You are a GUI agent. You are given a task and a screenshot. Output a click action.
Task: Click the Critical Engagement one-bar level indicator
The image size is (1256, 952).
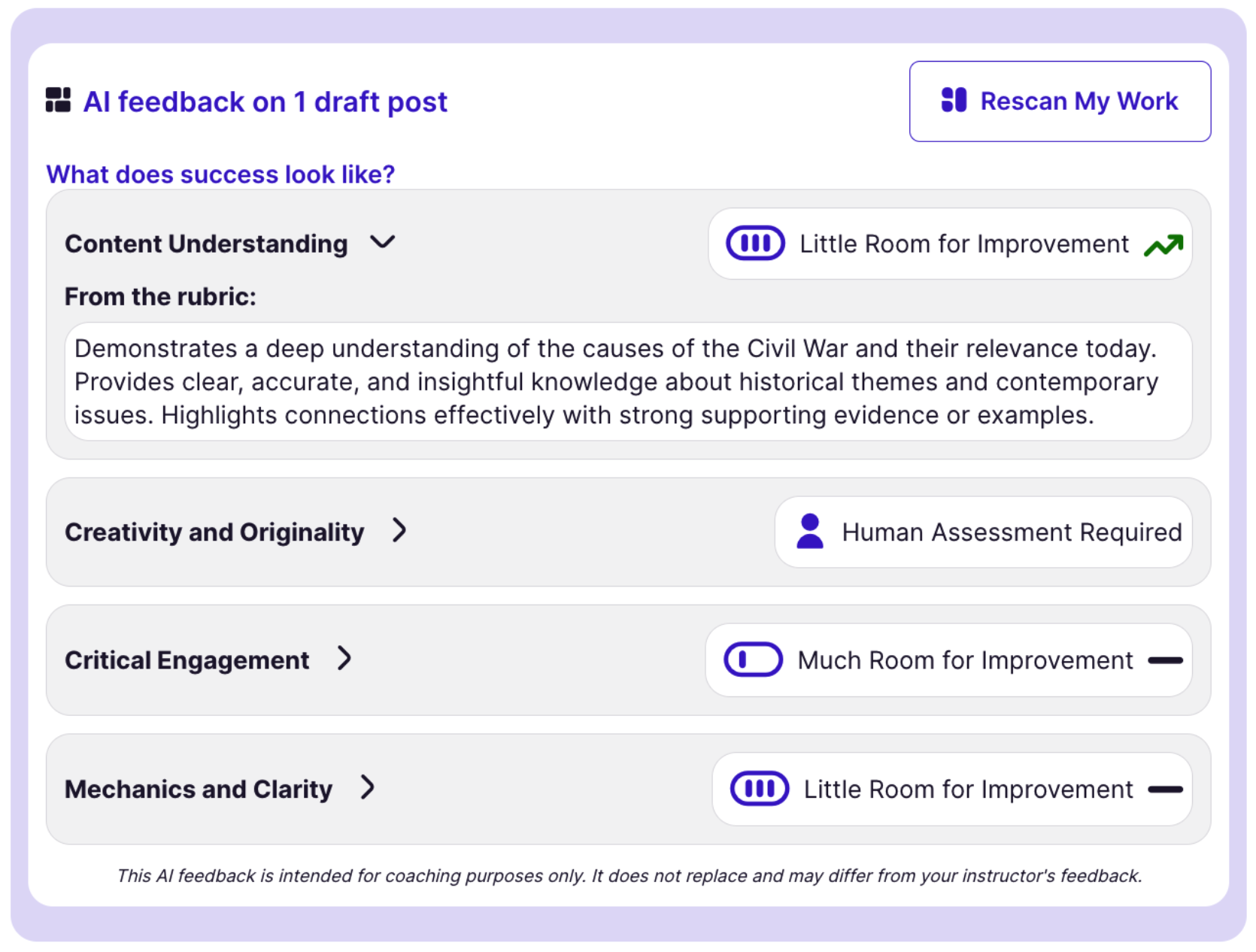click(753, 659)
